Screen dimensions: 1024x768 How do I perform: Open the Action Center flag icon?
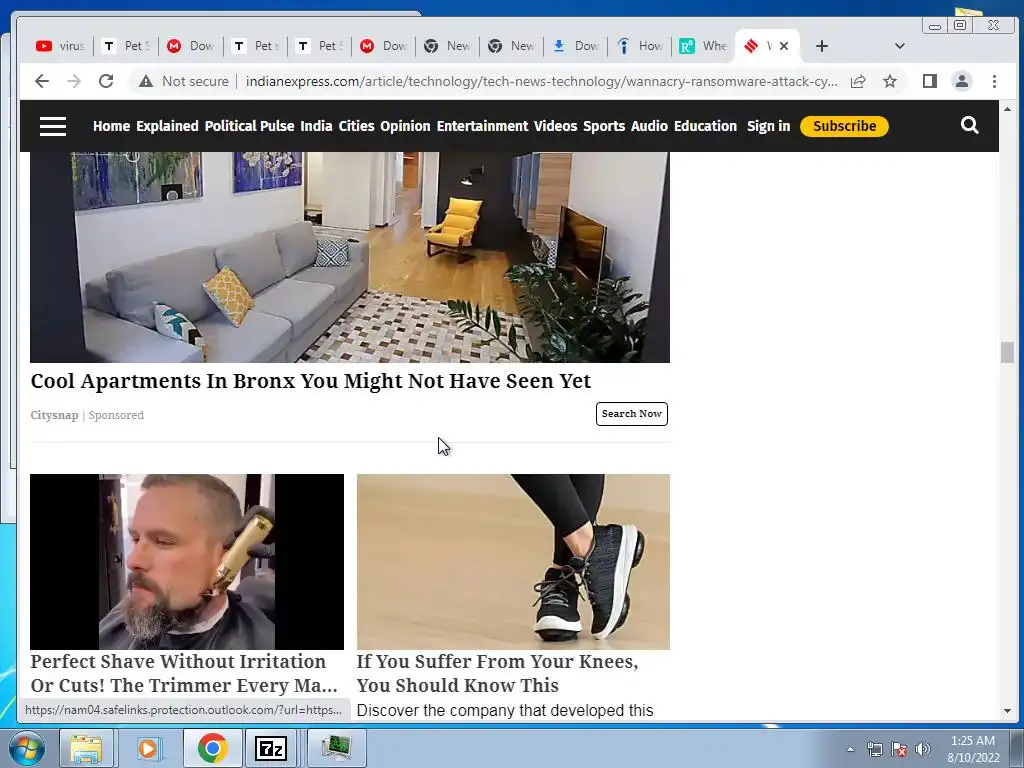[x=899, y=749]
